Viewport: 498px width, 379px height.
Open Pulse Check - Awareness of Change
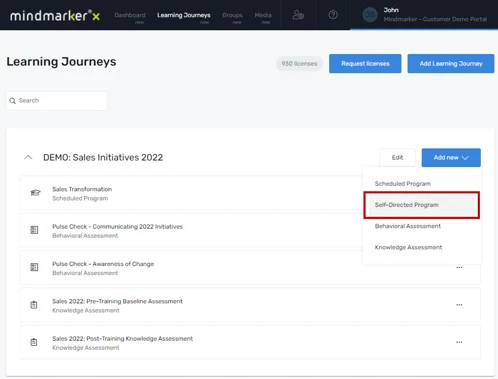coord(250,268)
